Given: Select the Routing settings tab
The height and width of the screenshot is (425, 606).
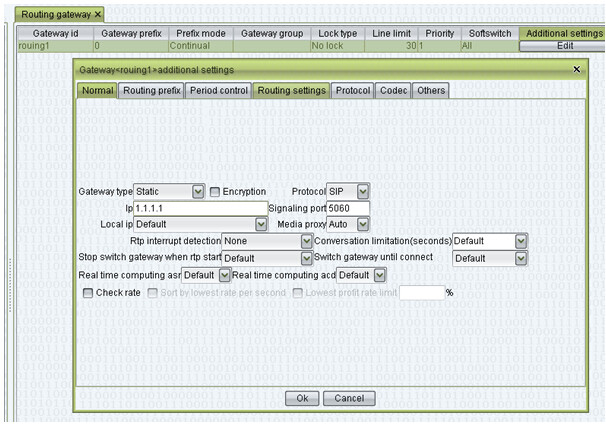Looking at the screenshot, I should pyautogui.click(x=291, y=91).
